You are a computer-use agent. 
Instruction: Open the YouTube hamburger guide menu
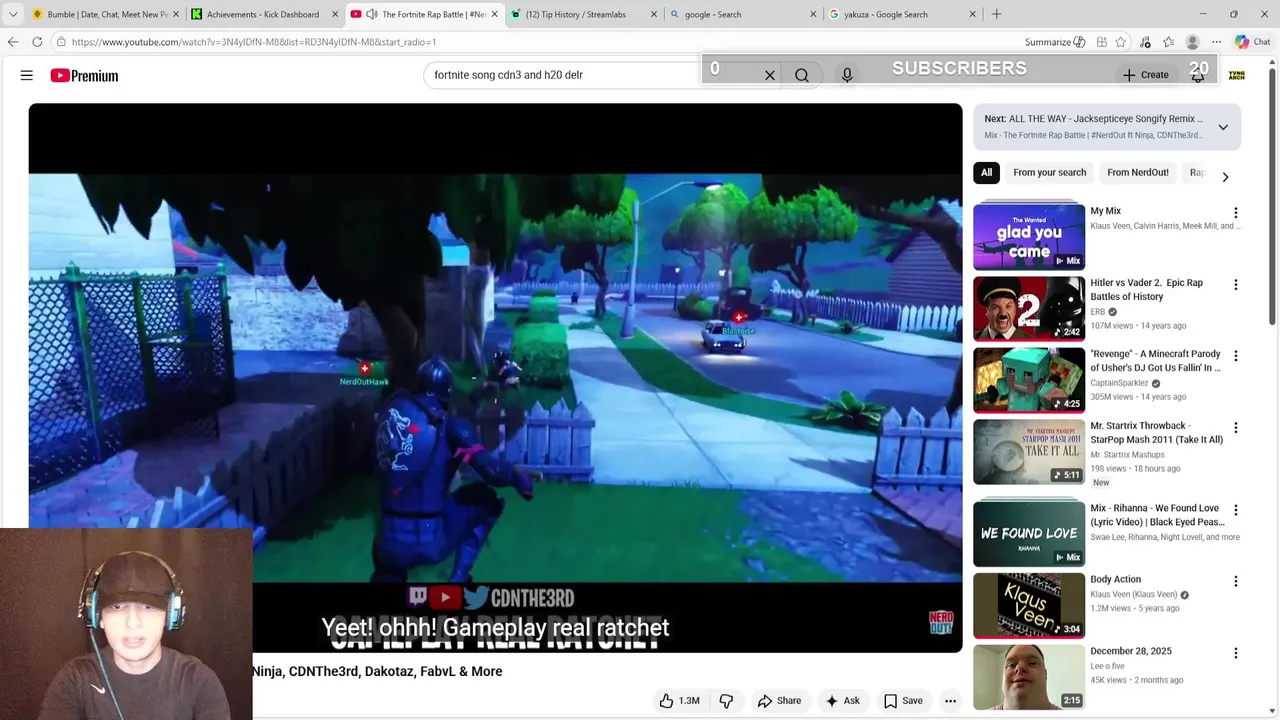click(27, 75)
